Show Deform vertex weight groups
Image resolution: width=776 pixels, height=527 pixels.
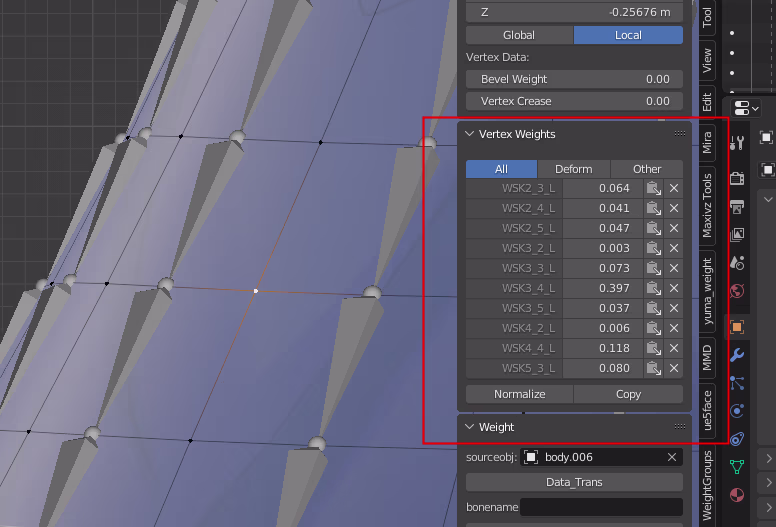574,169
